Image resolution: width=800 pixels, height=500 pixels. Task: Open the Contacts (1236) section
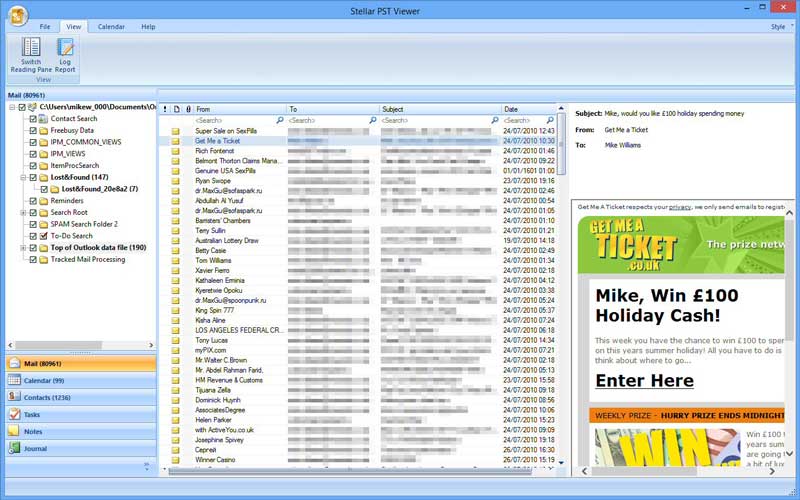tap(81, 397)
